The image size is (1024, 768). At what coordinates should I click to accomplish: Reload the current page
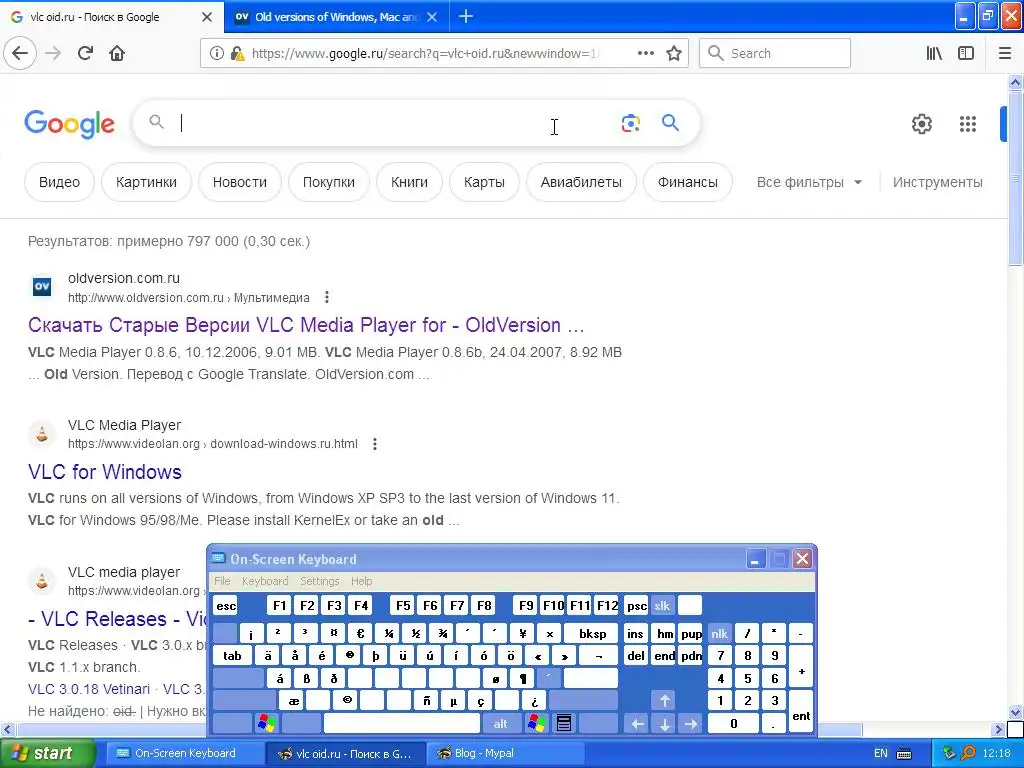pyautogui.click(x=86, y=53)
